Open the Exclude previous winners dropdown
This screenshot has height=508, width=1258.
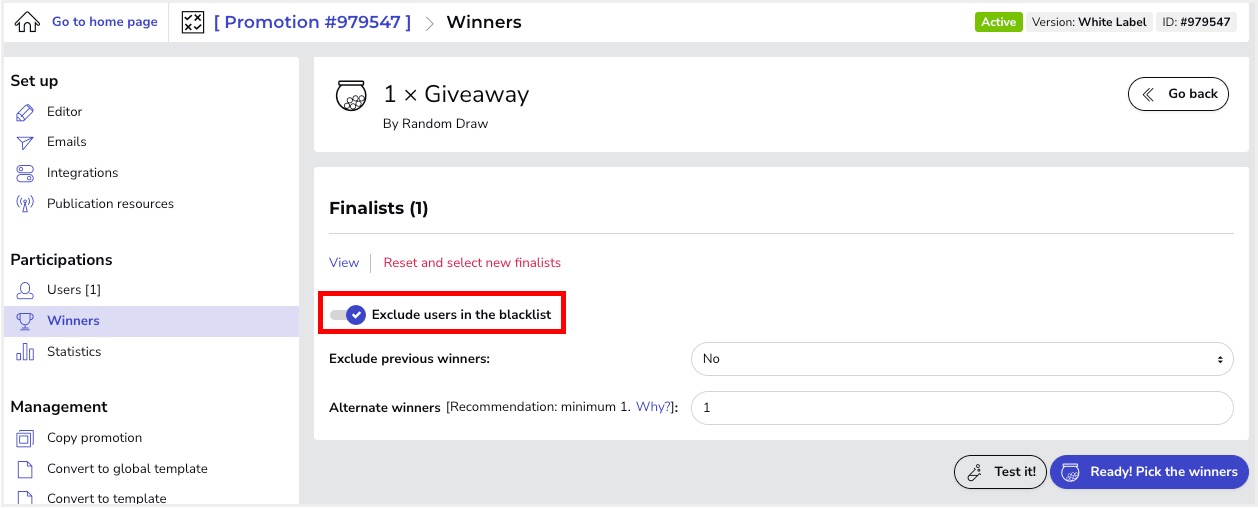click(961, 359)
